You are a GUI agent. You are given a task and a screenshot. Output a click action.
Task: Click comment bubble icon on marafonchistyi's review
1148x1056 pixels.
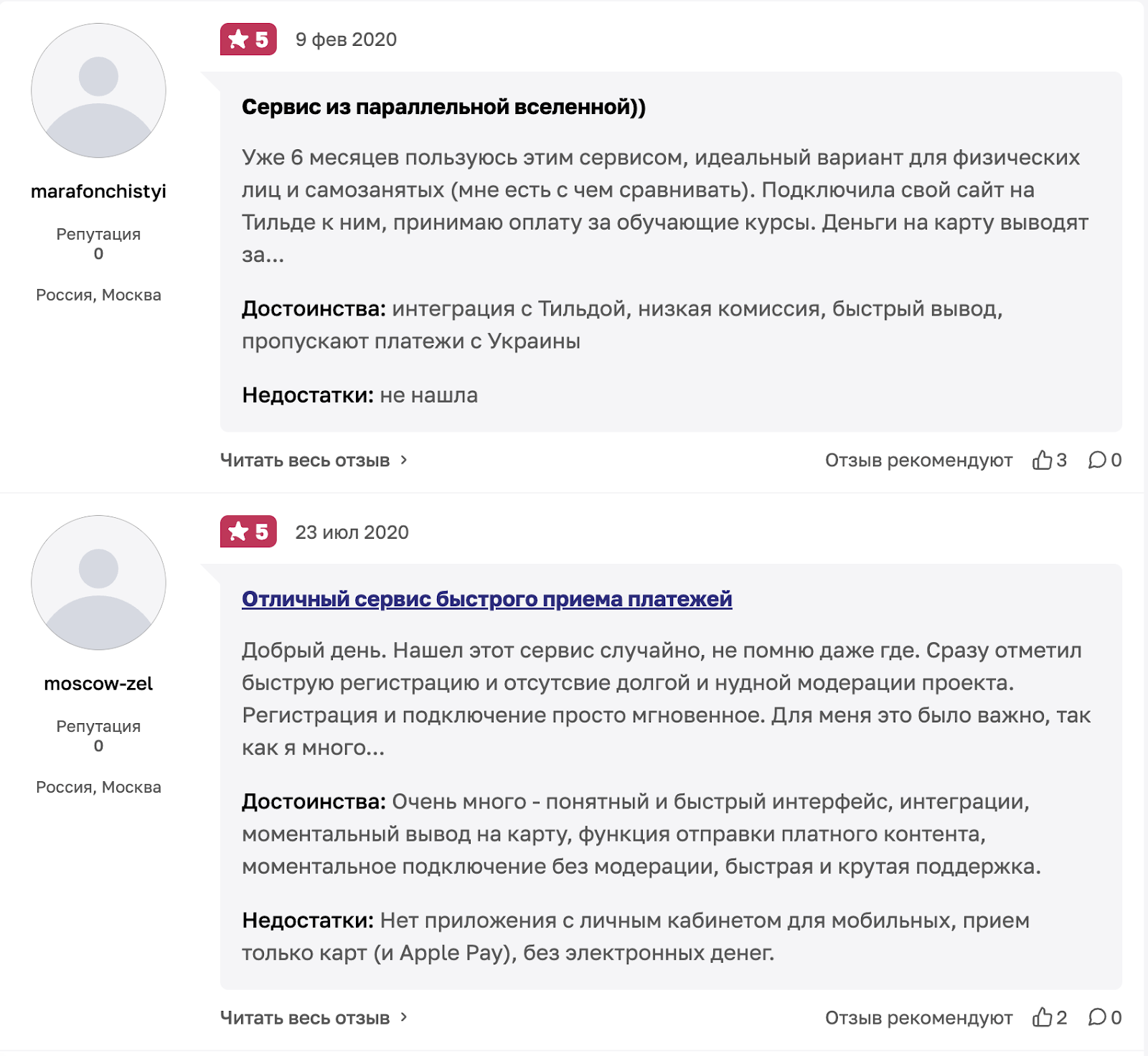click(x=1097, y=460)
